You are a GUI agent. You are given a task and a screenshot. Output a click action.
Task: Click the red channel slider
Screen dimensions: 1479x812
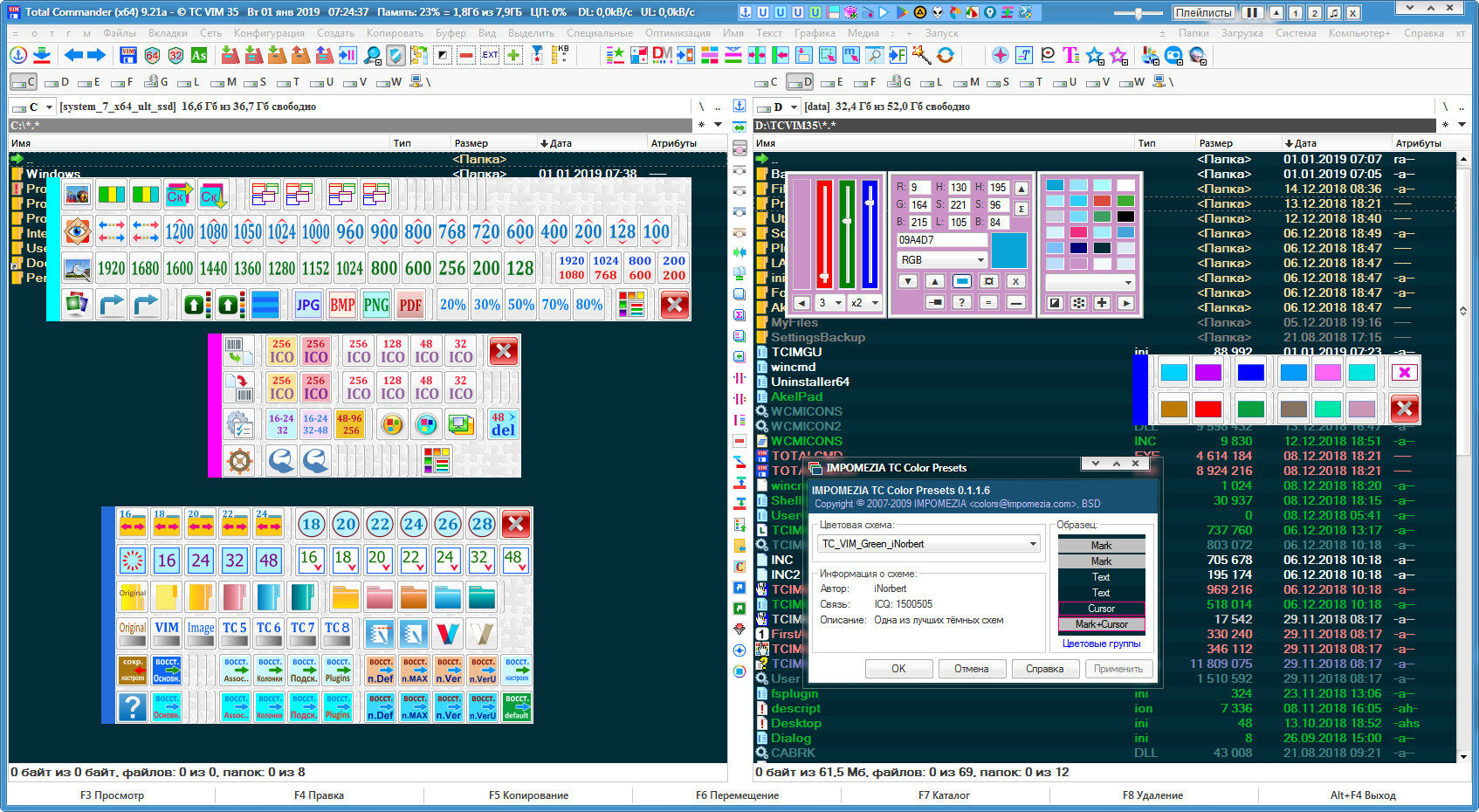pyautogui.click(x=824, y=233)
